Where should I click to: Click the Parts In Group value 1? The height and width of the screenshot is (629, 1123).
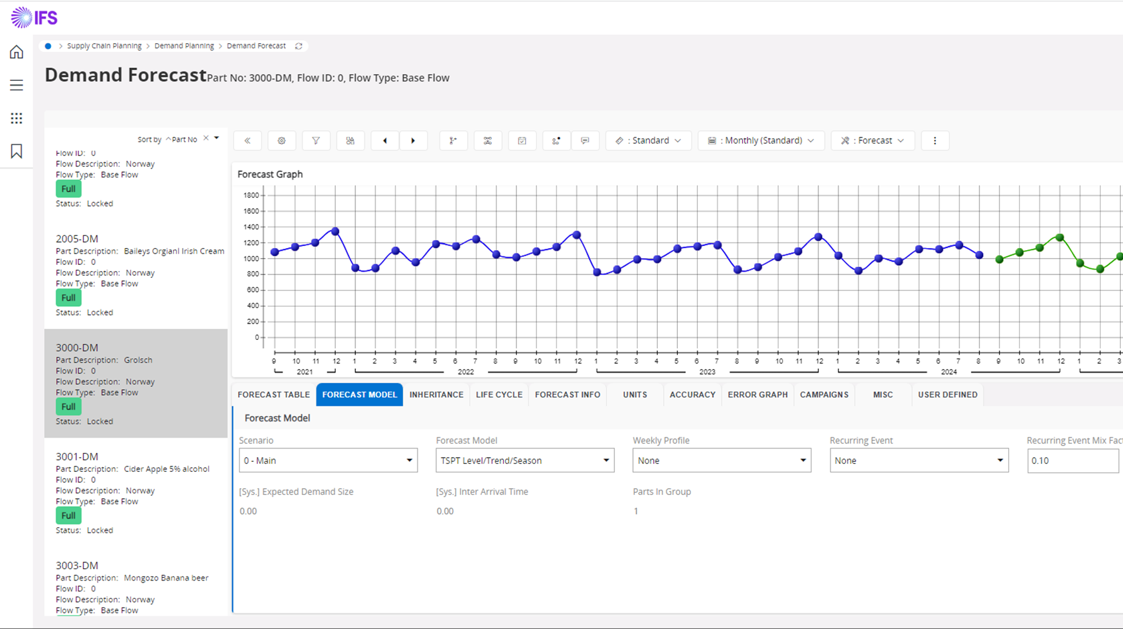tap(635, 512)
